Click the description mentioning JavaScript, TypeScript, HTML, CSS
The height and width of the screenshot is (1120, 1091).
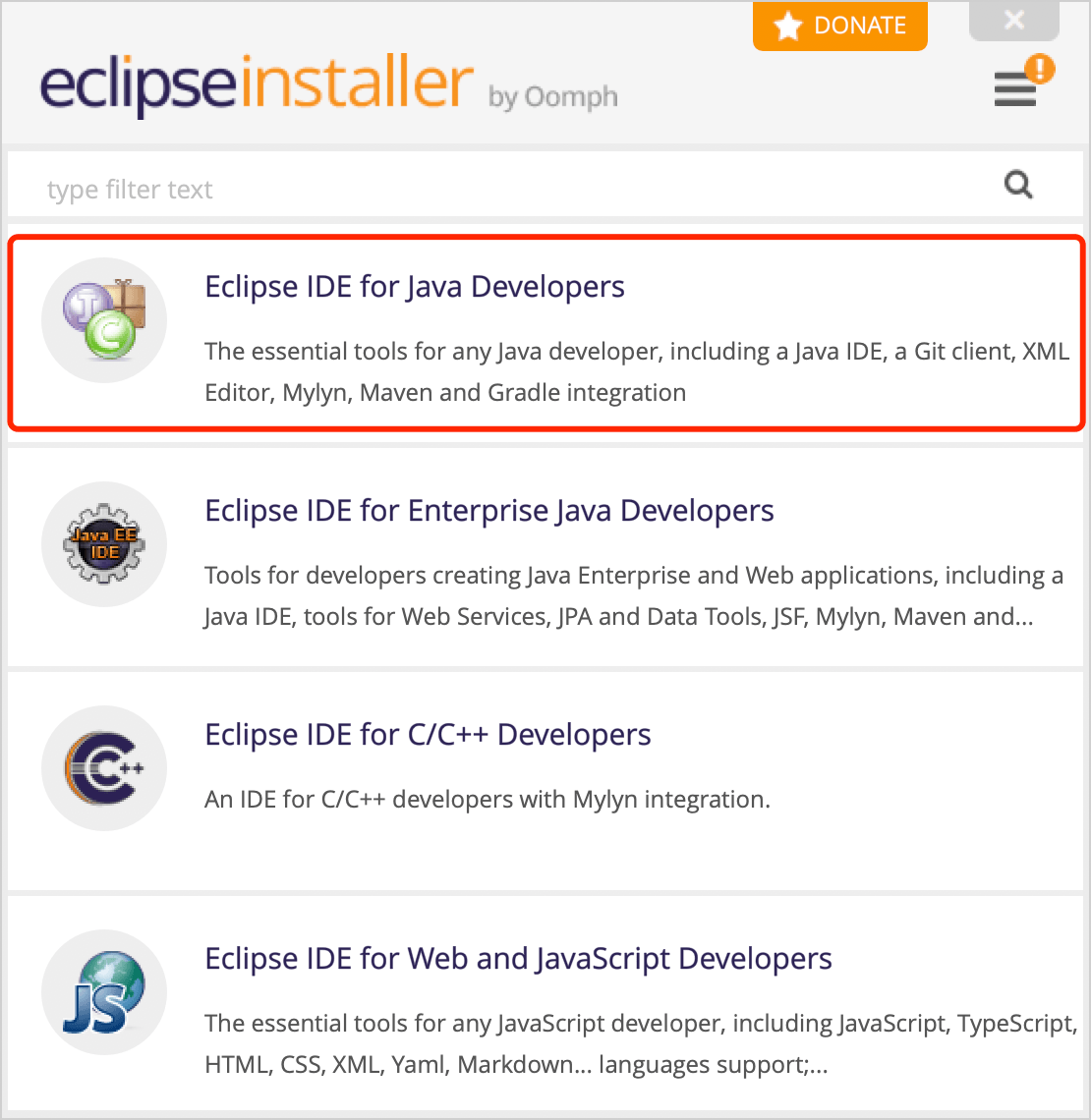[641, 1043]
